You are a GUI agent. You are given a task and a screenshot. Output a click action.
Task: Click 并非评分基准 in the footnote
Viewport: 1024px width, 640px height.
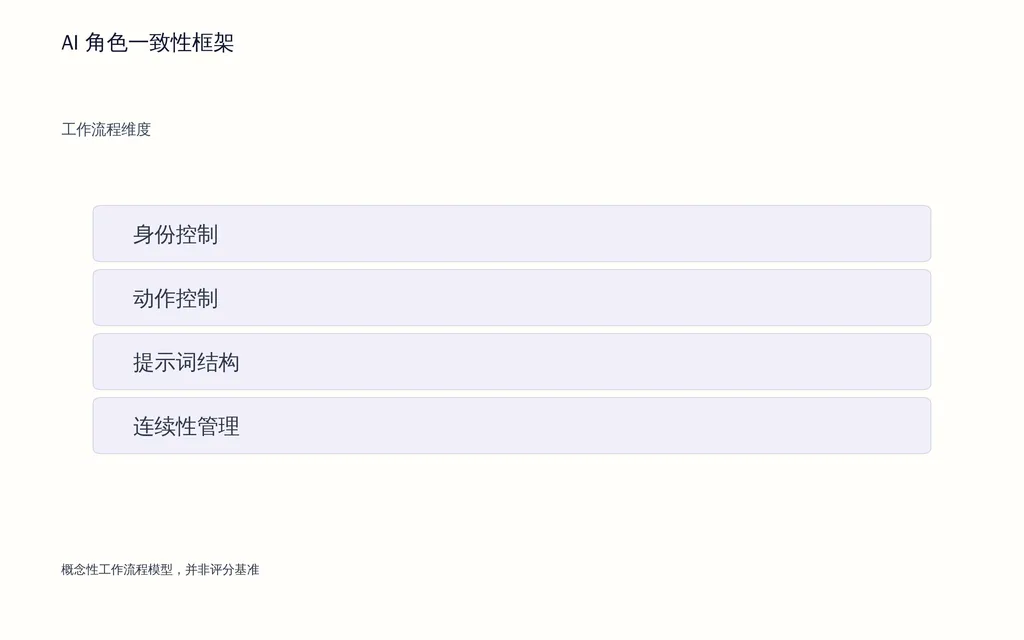point(222,569)
